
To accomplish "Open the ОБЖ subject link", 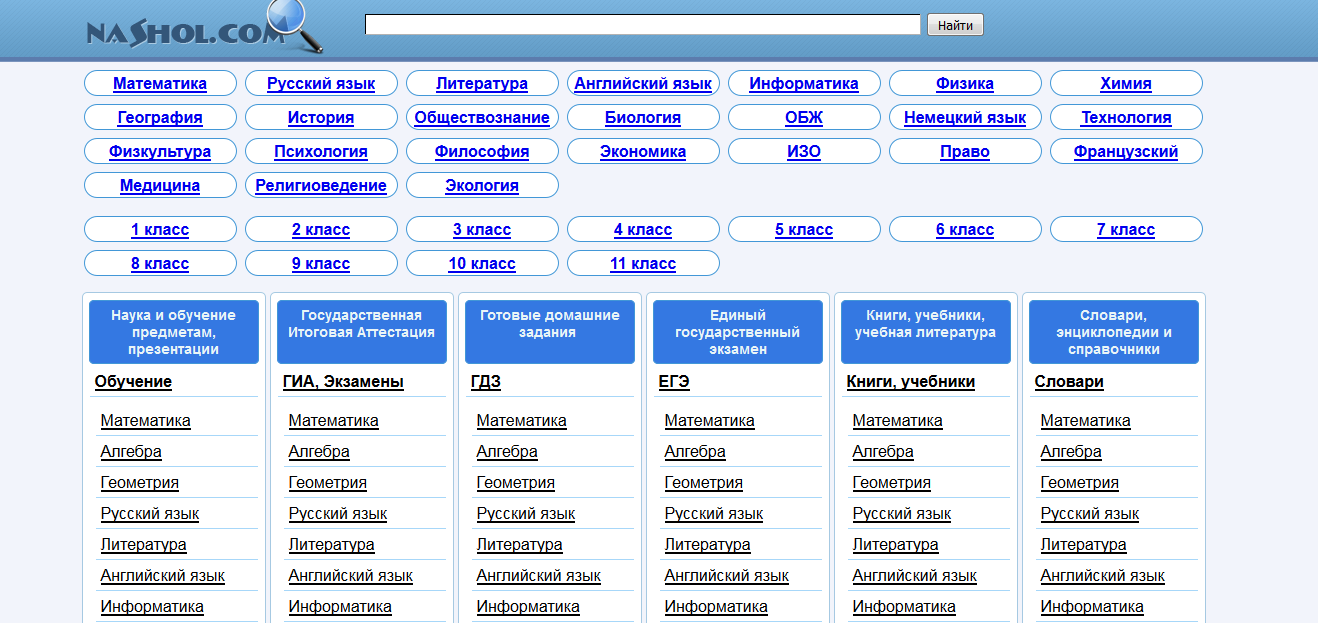I will coord(804,118).
